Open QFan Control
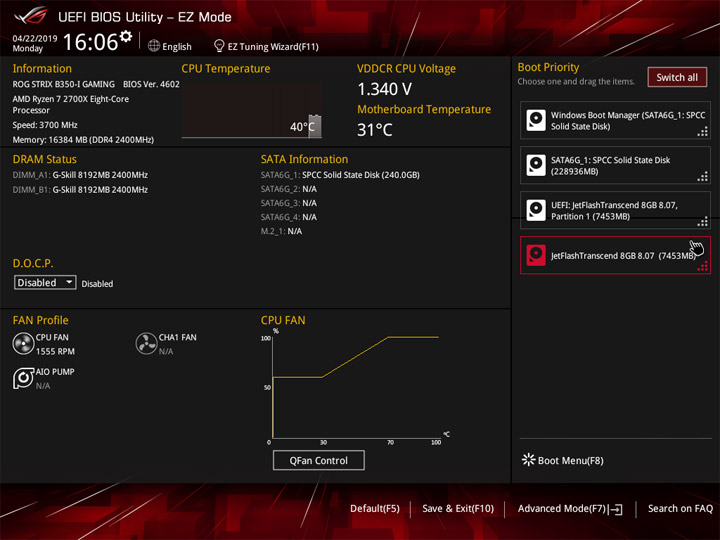This screenshot has width=720, height=540. click(319, 460)
